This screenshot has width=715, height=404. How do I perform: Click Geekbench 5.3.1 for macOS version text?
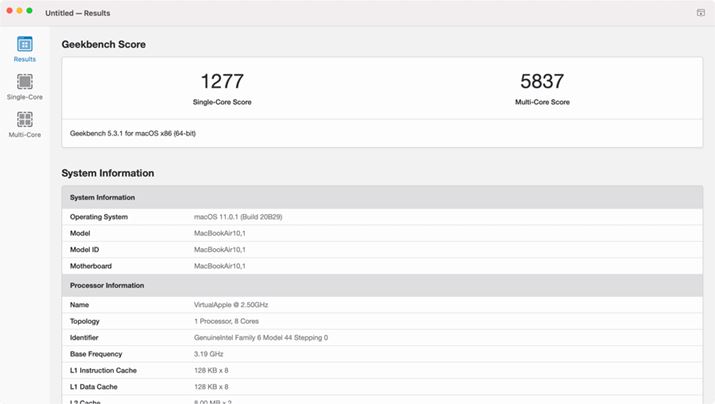click(133, 133)
